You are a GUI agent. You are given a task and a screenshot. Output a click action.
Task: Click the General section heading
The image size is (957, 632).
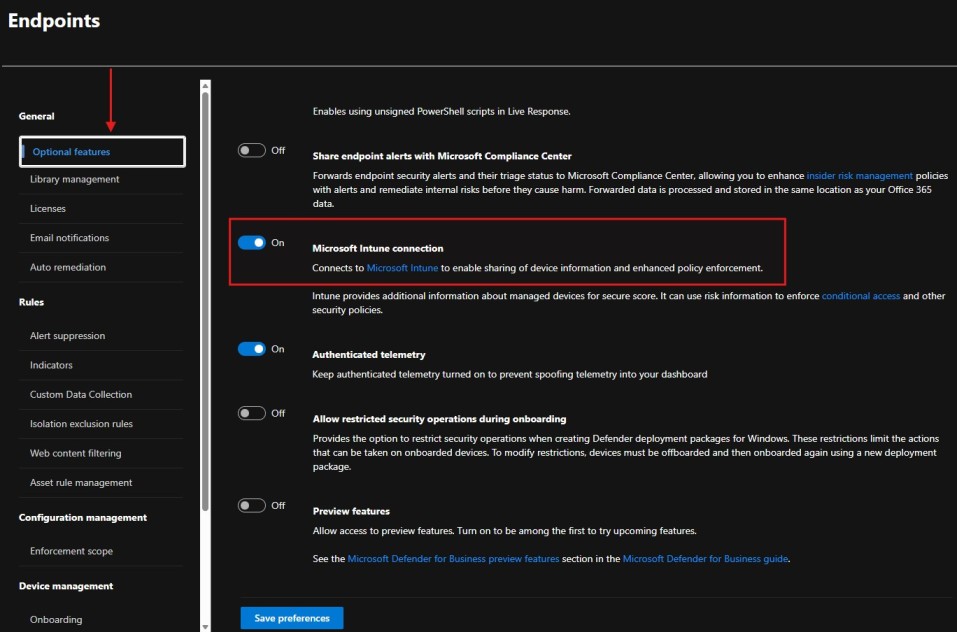(37, 116)
